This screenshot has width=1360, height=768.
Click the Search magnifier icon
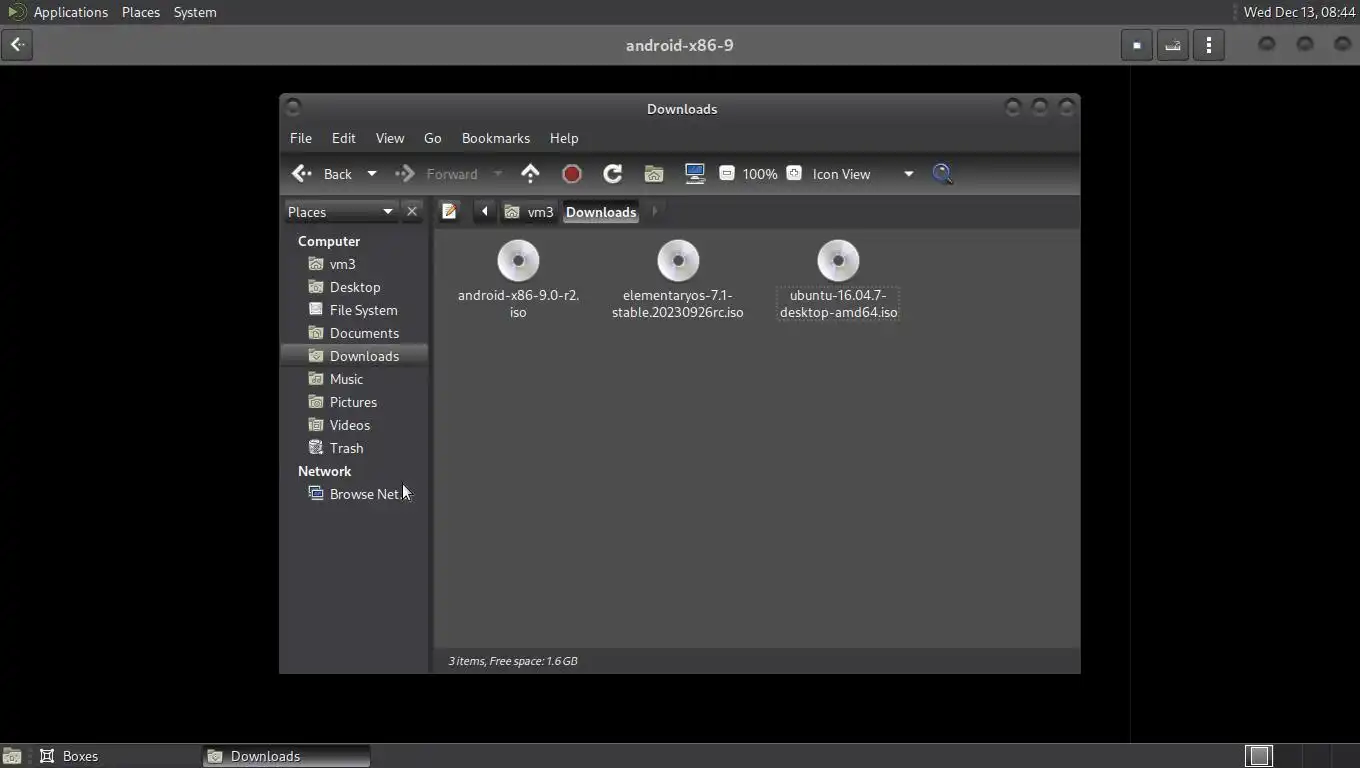pos(942,174)
